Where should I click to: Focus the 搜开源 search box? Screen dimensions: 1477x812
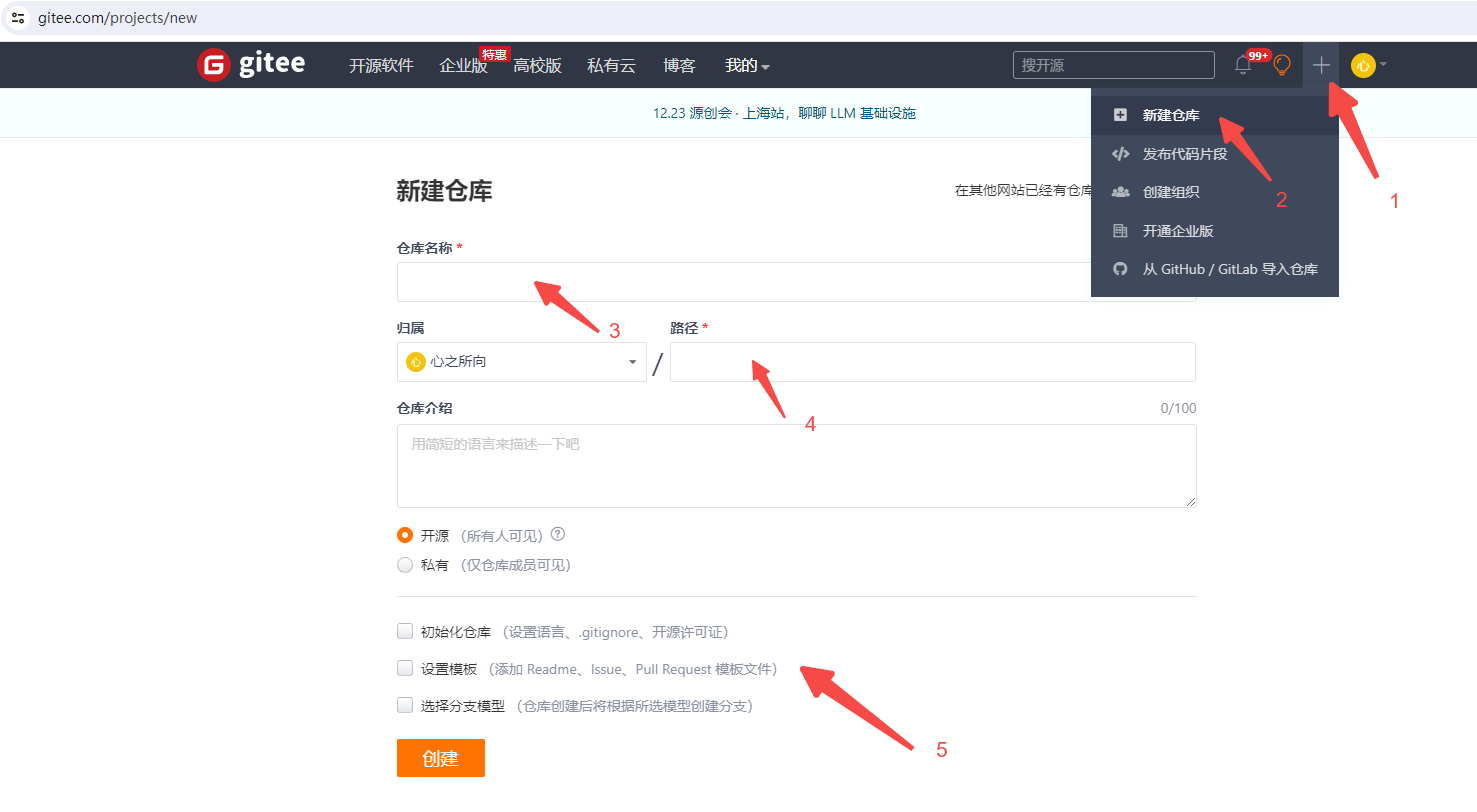click(1114, 65)
